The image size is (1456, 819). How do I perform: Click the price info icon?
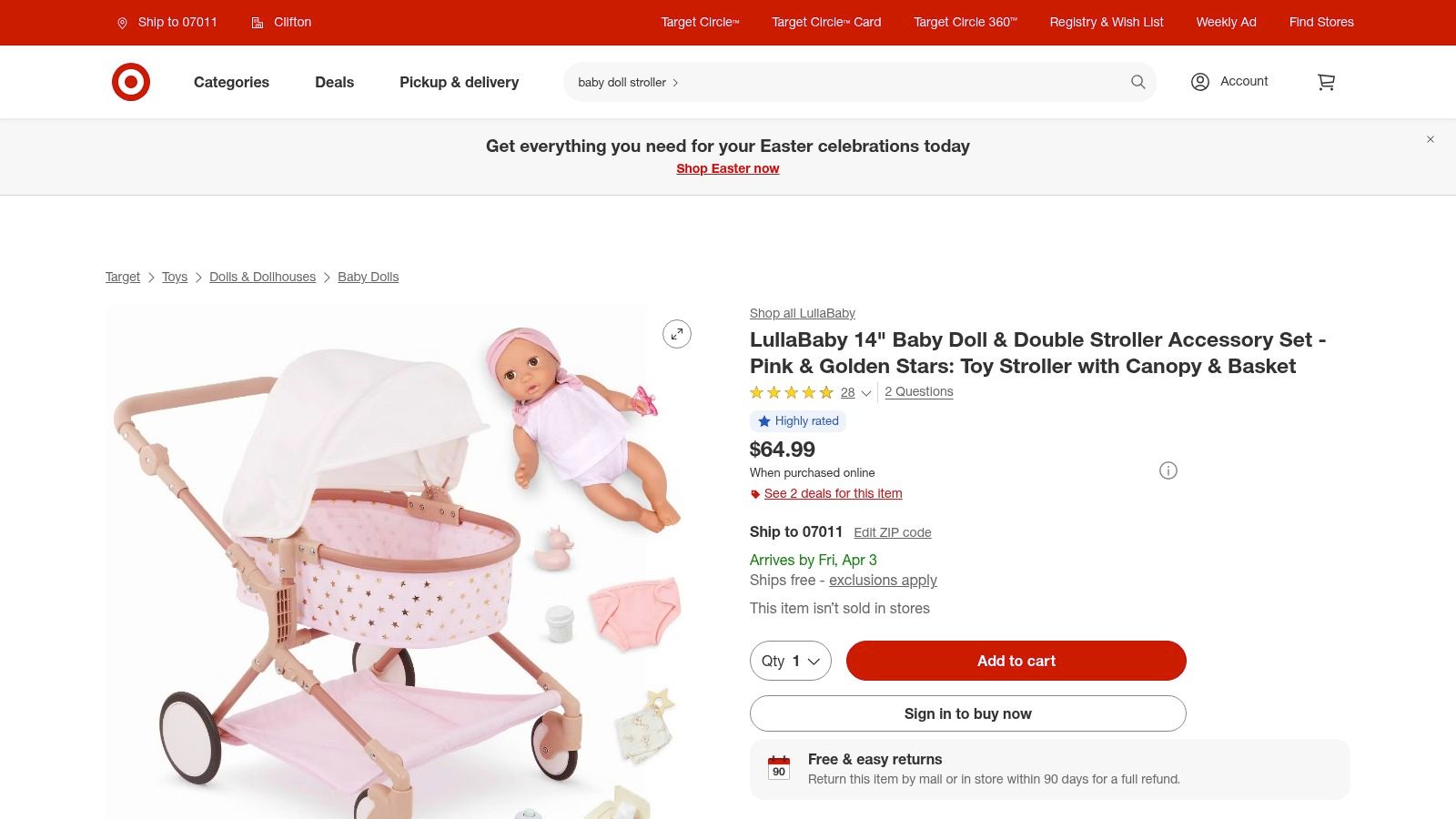(1168, 470)
